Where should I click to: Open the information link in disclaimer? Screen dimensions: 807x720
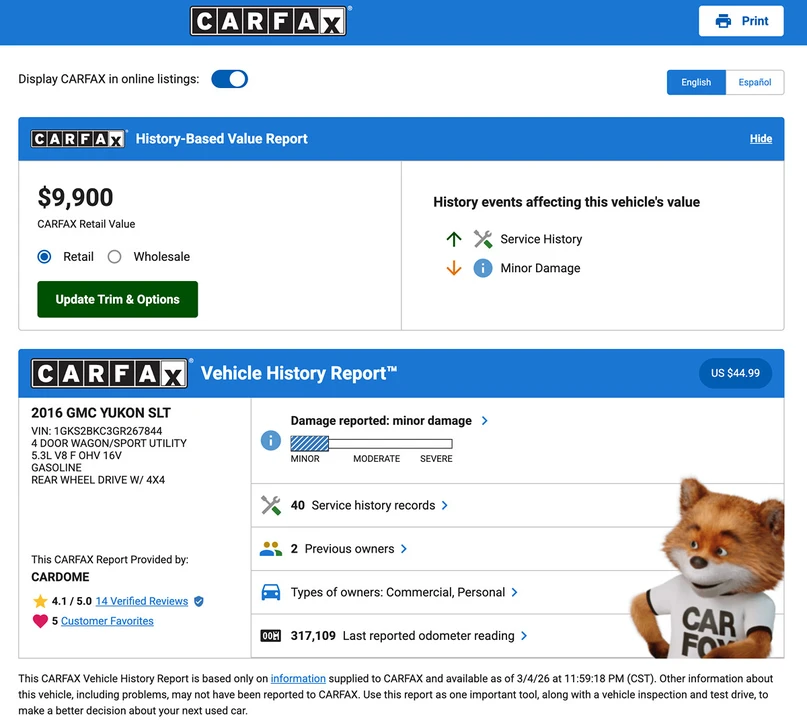click(x=298, y=679)
